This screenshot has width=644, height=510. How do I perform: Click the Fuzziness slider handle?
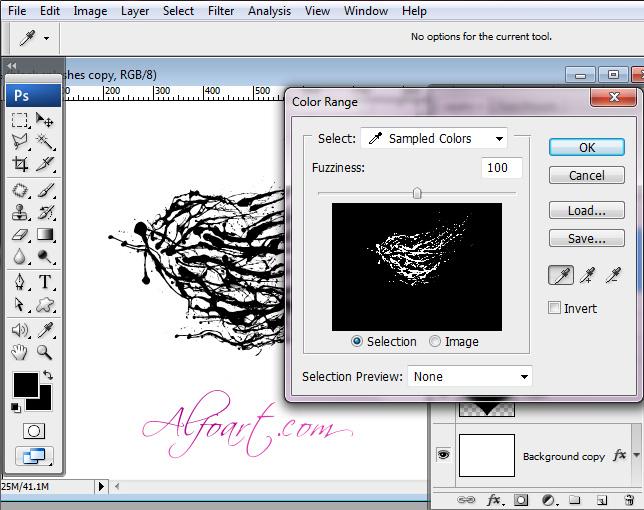417,193
